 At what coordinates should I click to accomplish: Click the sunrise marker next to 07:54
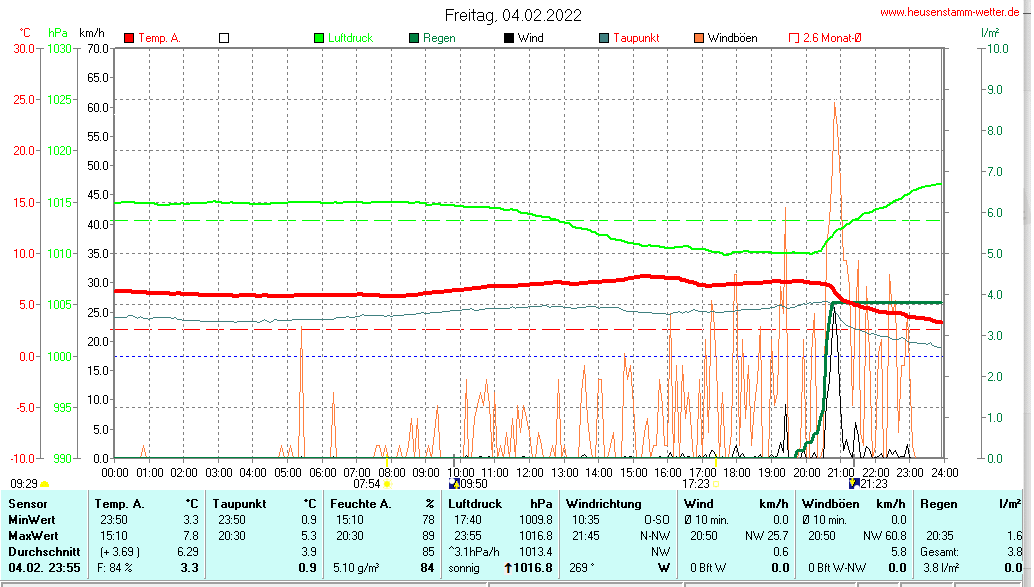tap(387, 484)
